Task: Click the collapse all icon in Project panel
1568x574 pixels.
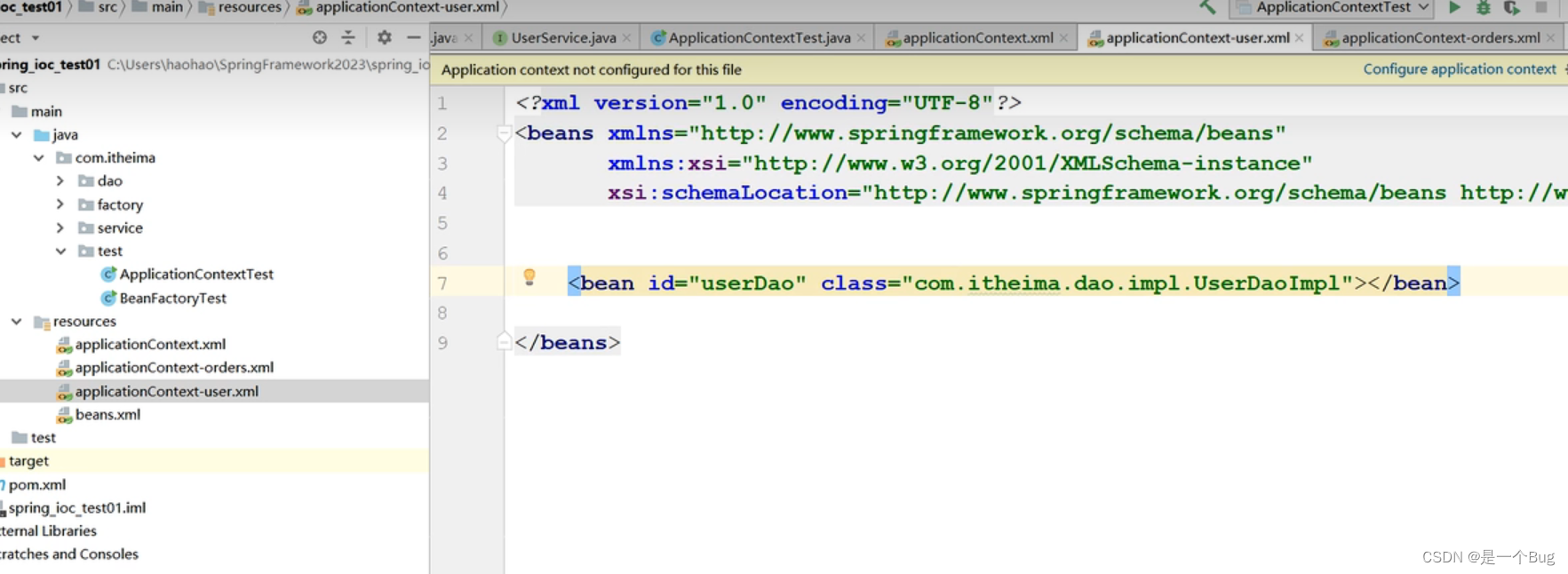Action: point(348,37)
